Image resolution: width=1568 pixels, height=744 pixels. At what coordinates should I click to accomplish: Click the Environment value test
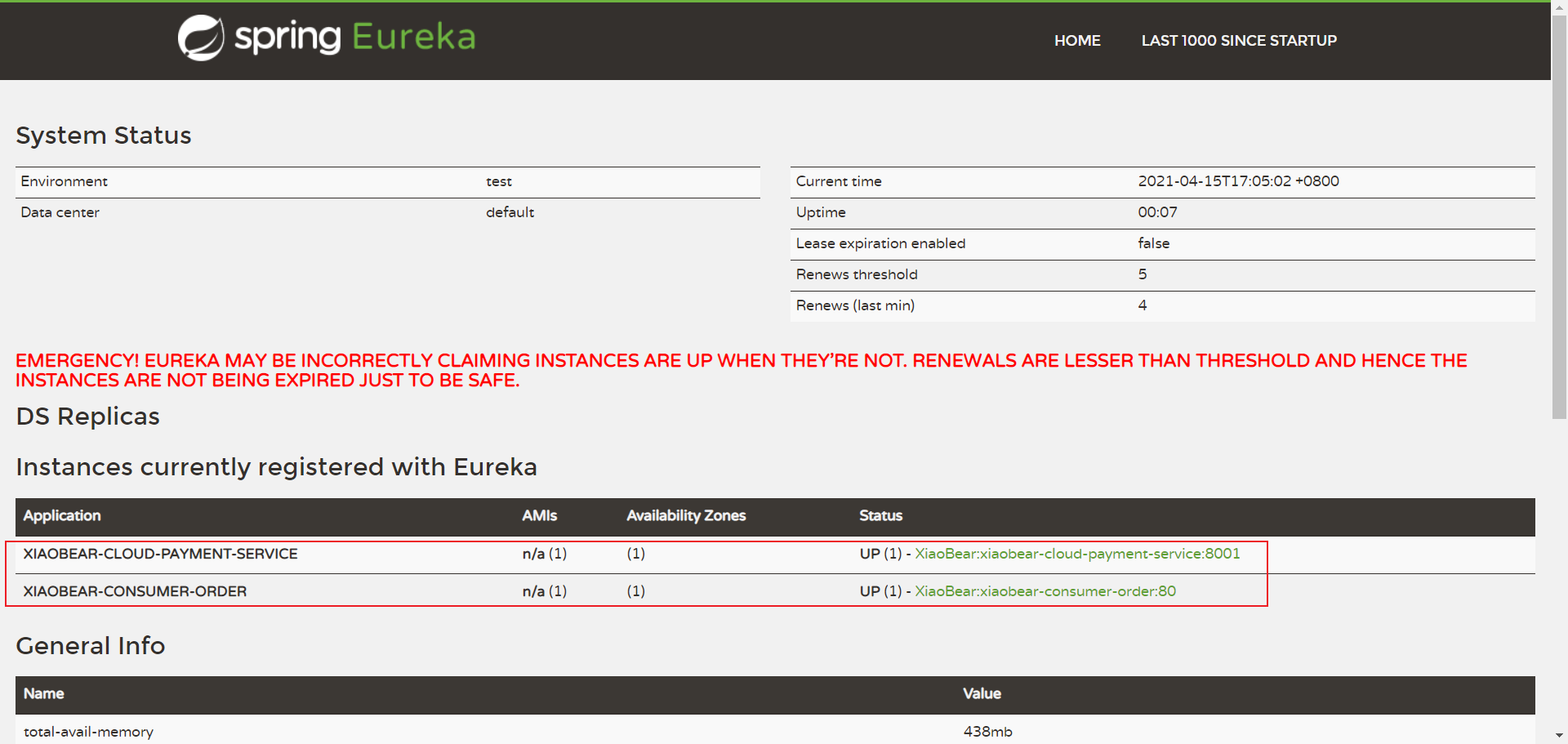click(x=499, y=181)
